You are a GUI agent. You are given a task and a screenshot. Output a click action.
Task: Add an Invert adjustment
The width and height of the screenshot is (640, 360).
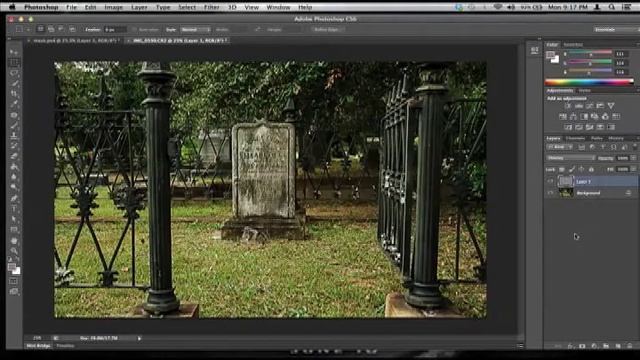[568, 127]
